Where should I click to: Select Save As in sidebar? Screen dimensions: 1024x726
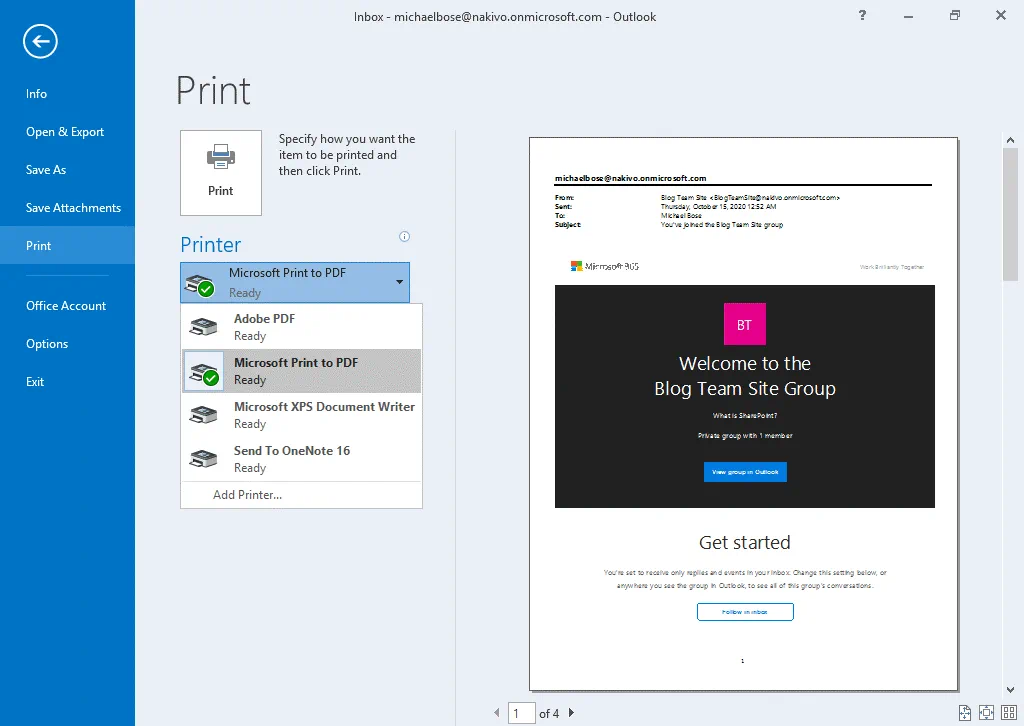46,170
